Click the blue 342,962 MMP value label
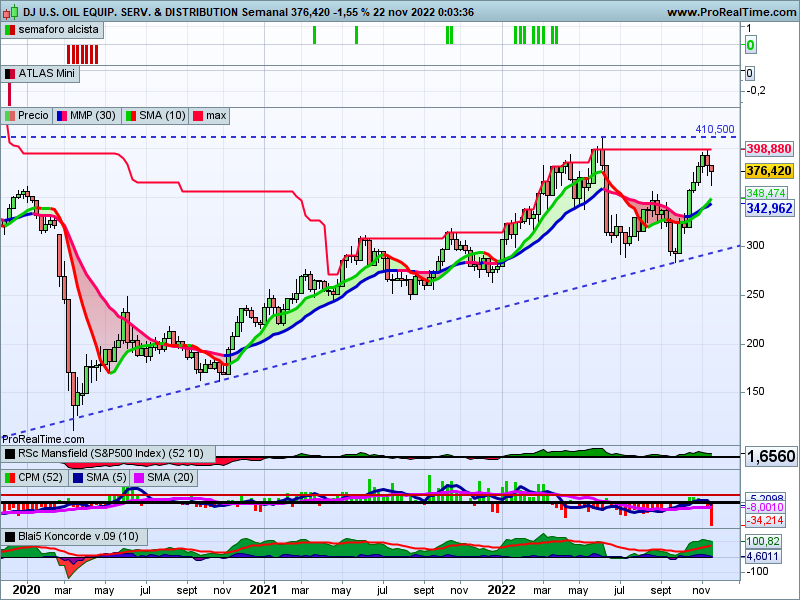 (769, 208)
